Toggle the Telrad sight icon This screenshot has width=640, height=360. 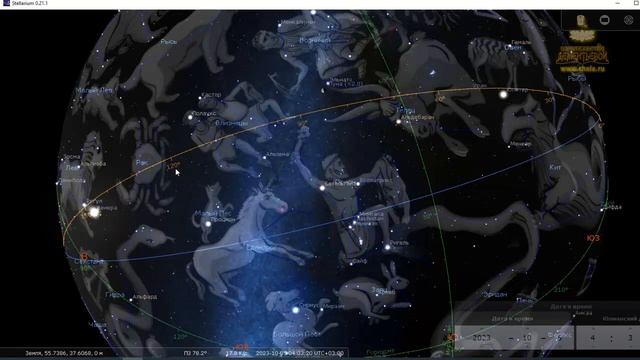coord(629,20)
